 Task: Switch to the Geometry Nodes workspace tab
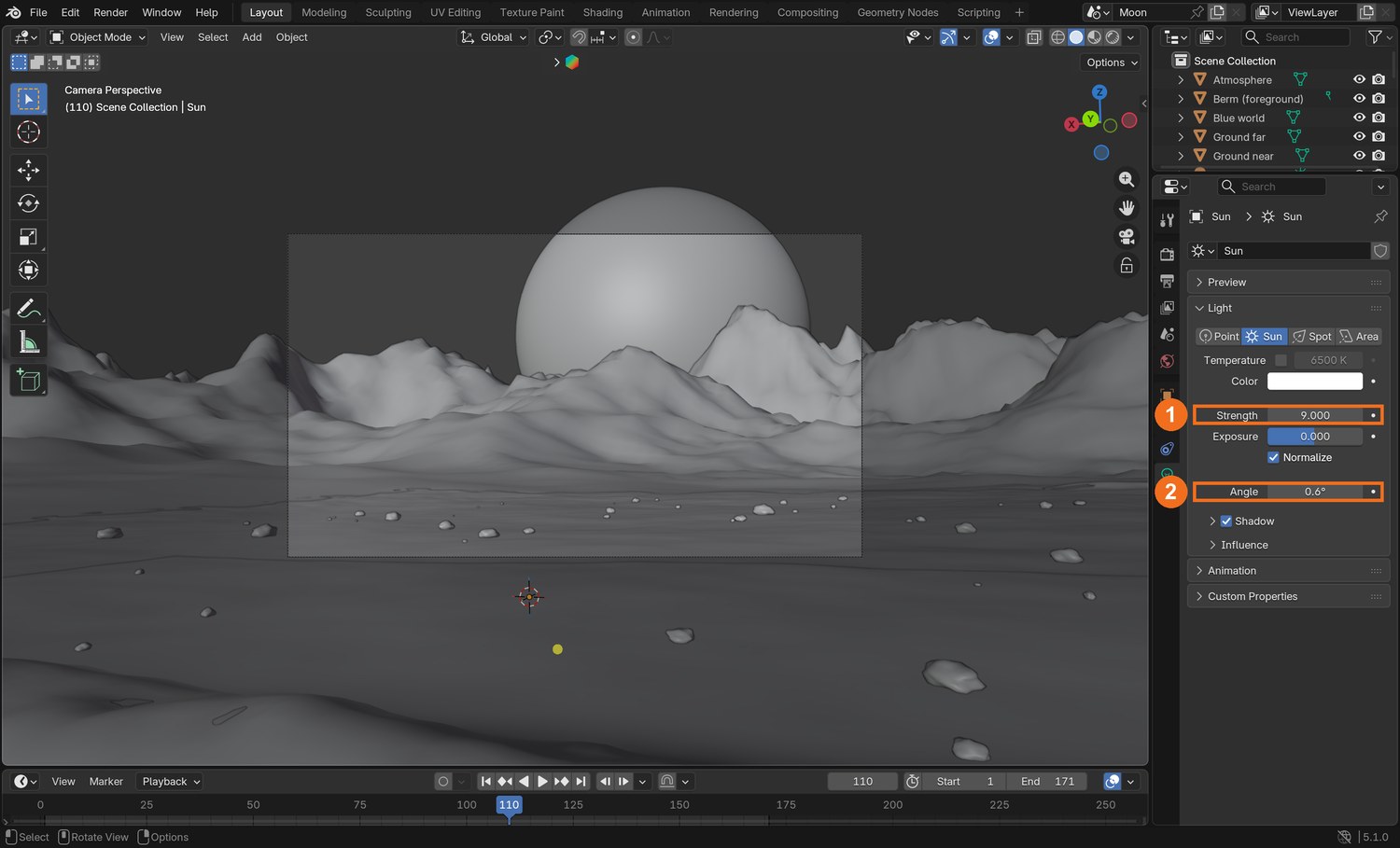898,12
